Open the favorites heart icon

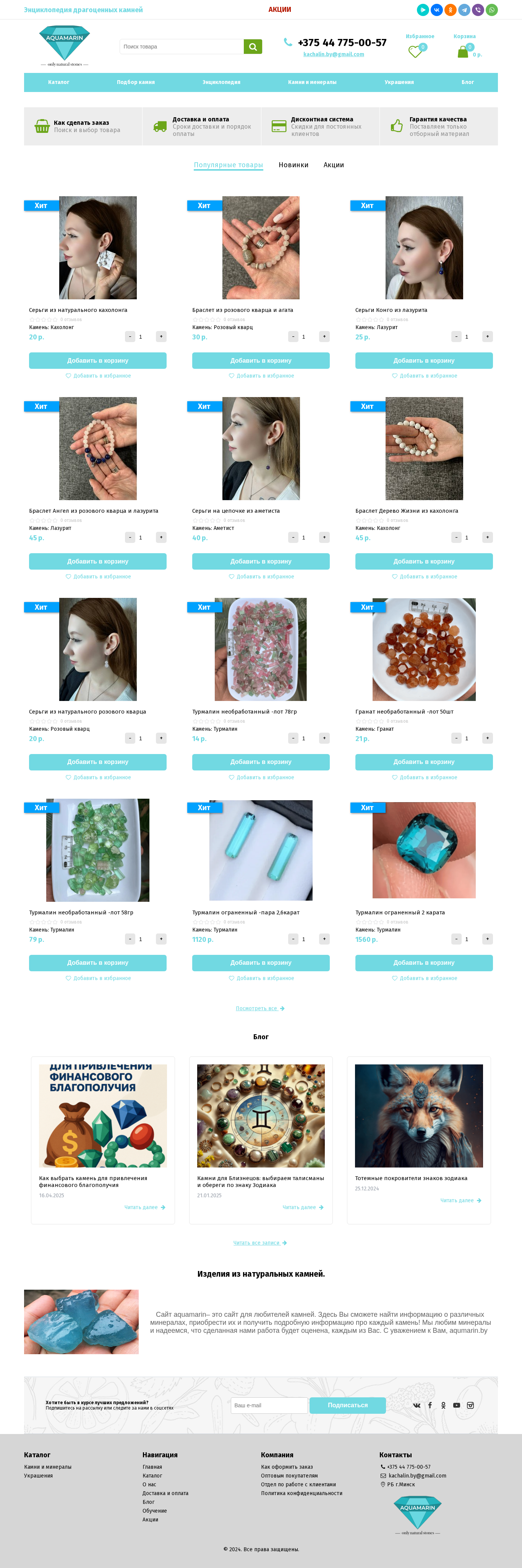coord(415,52)
